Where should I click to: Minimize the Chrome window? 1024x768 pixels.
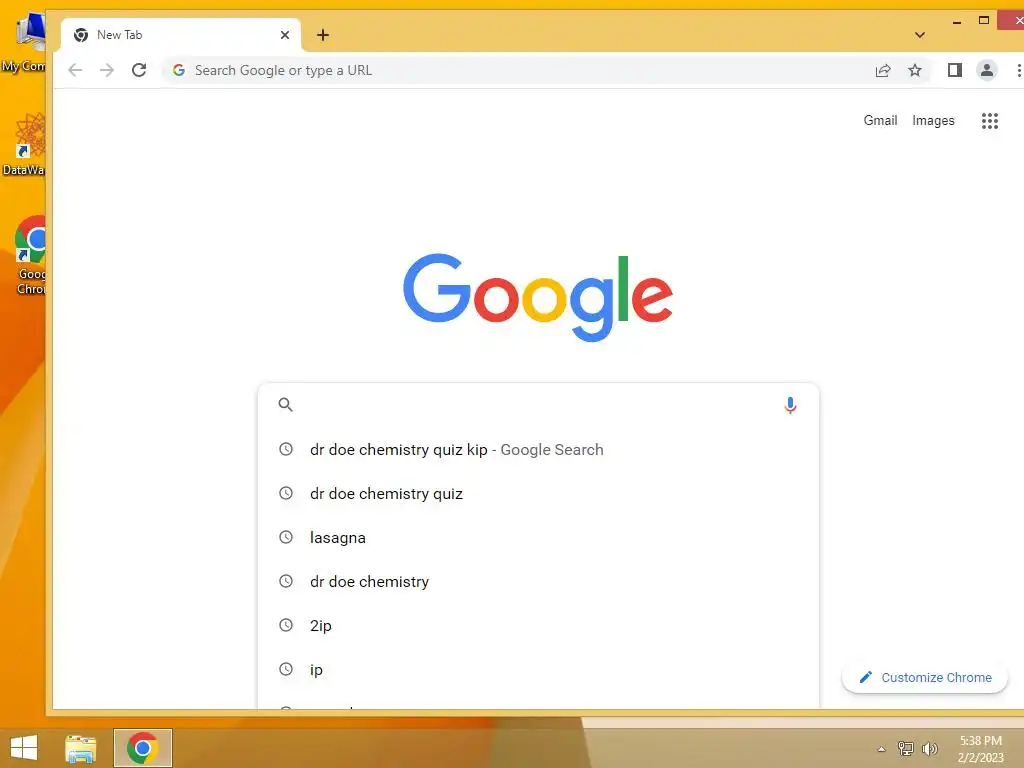pyautogui.click(x=957, y=22)
